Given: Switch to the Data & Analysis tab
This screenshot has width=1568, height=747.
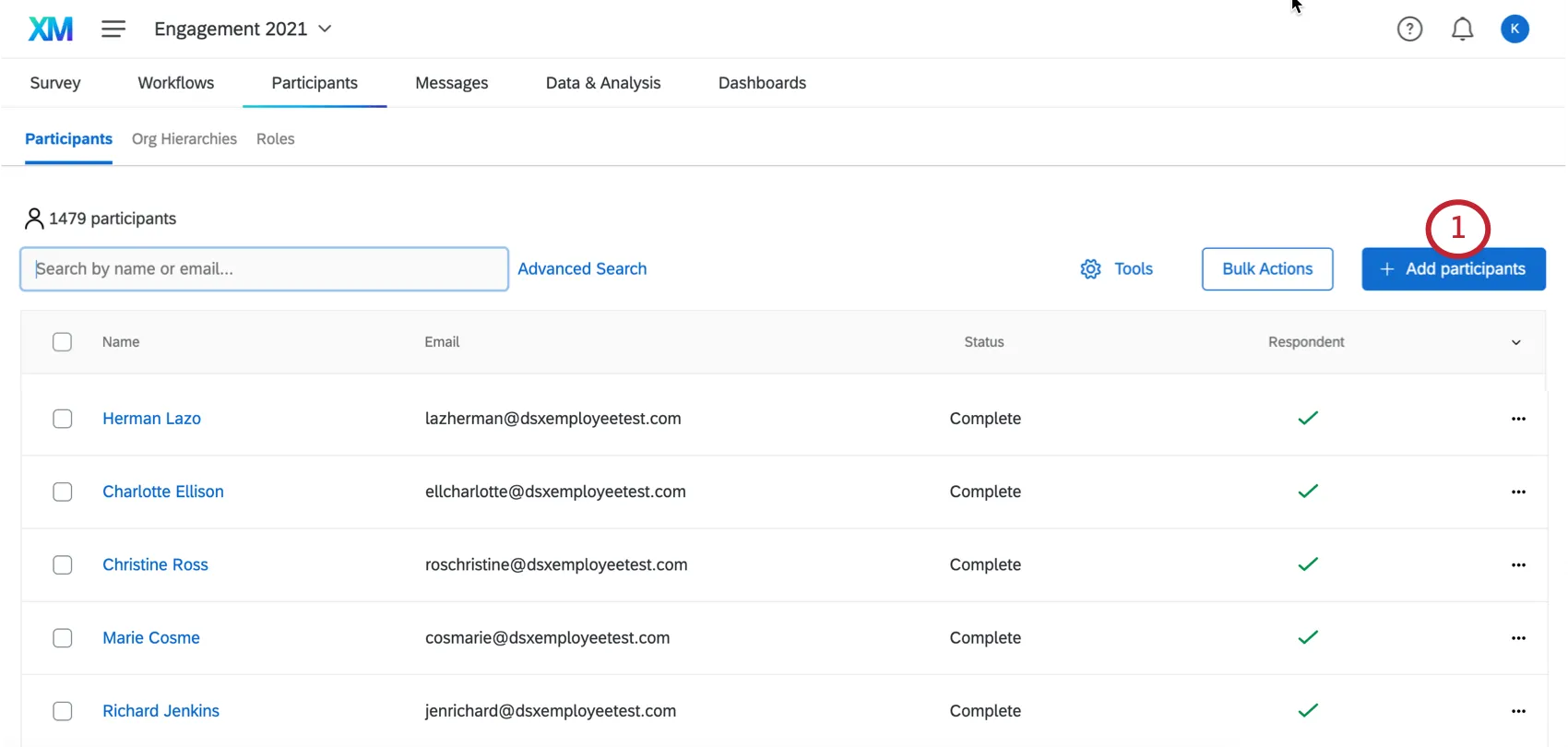Looking at the screenshot, I should (603, 83).
